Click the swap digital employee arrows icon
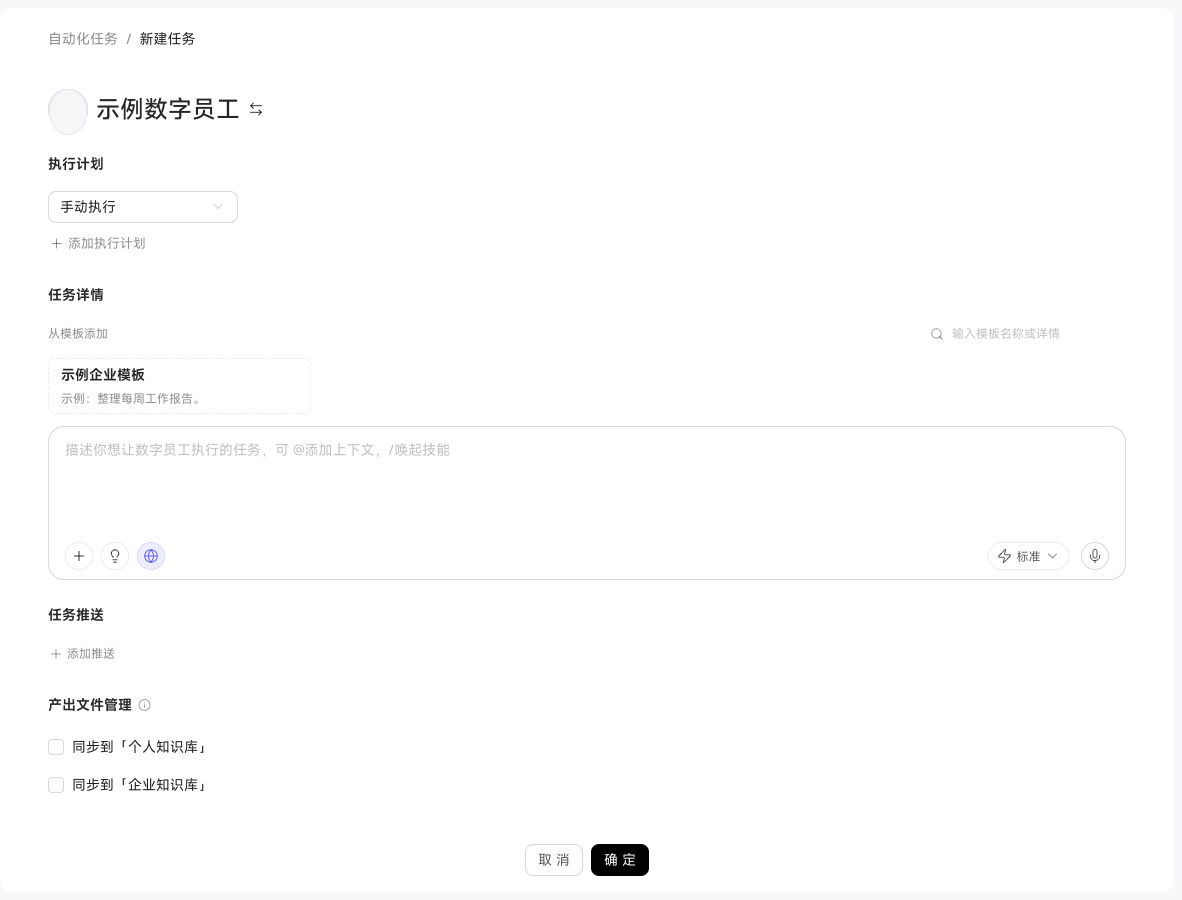 (x=256, y=109)
